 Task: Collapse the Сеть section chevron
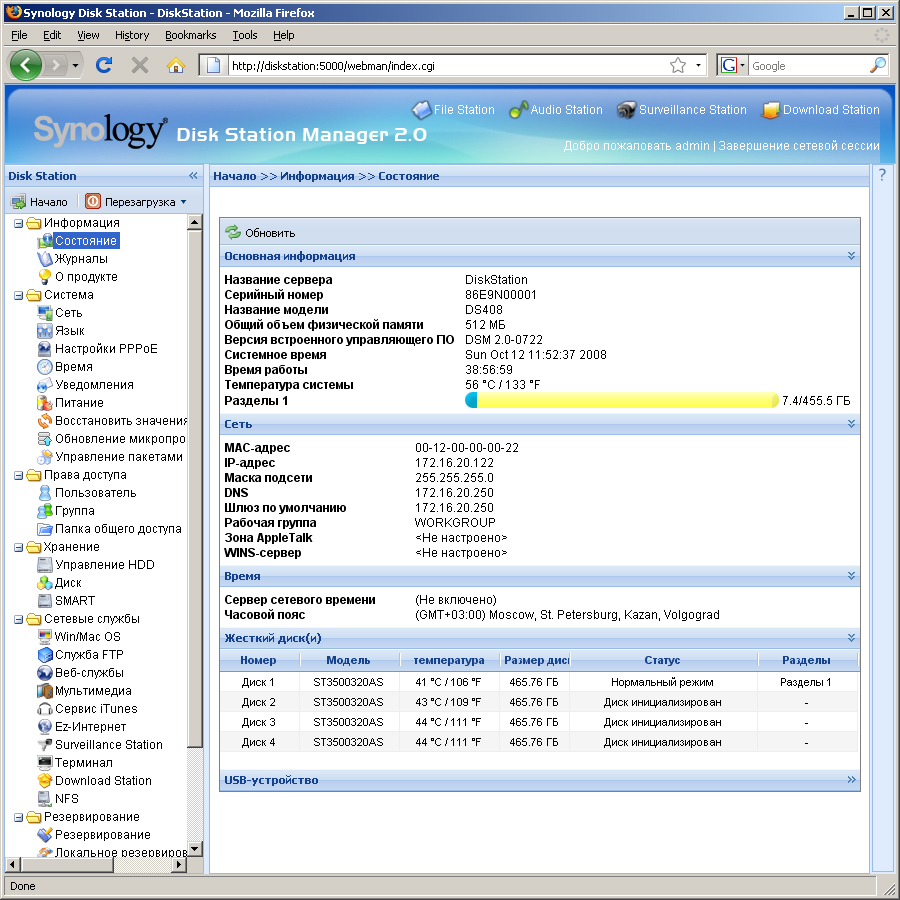point(851,424)
